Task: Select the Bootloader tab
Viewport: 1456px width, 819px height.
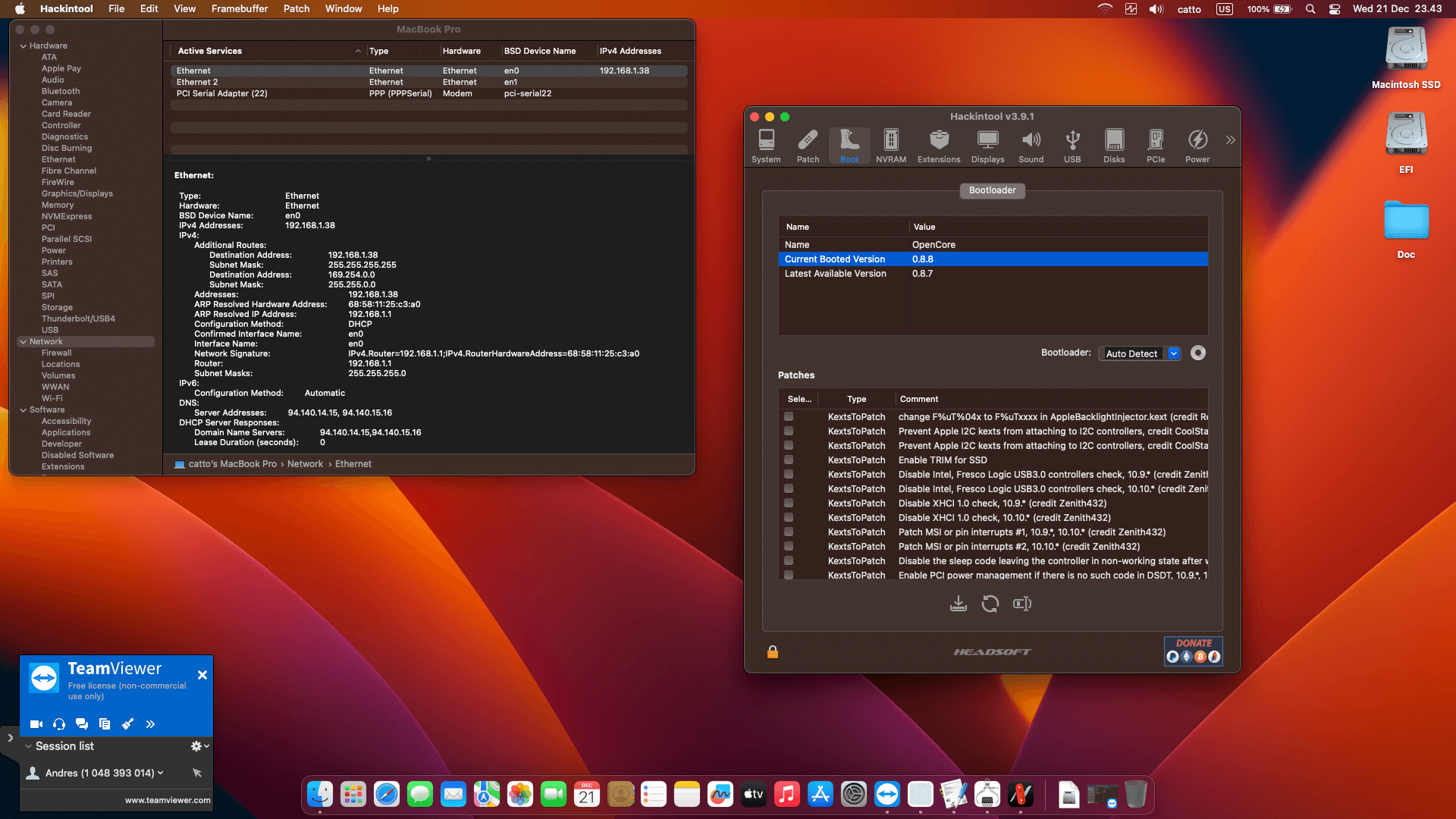Action: [992, 190]
